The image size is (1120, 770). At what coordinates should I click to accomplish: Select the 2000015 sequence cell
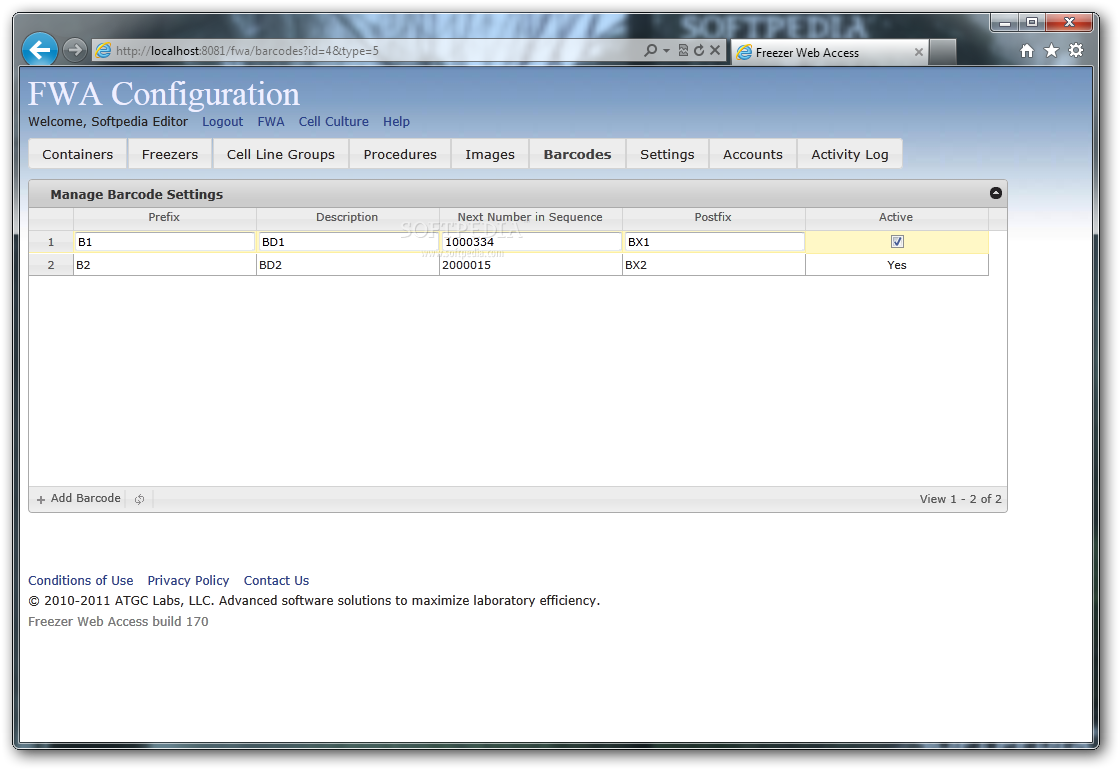(531, 265)
